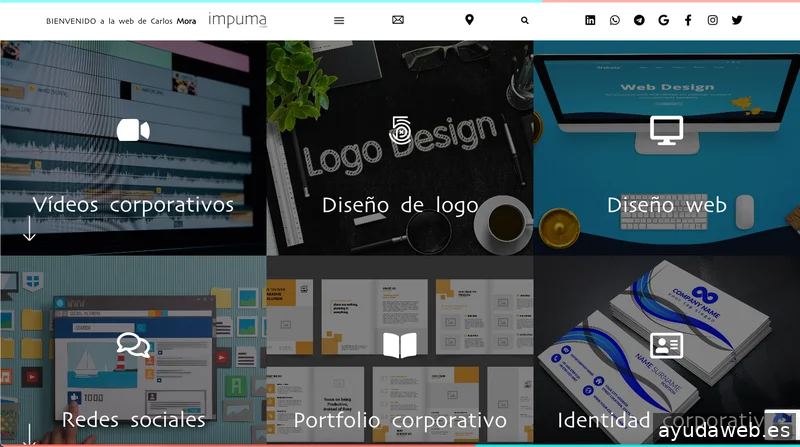The image size is (800, 447).
Task: Click the impuma logo
Action: pyautogui.click(x=237, y=19)
